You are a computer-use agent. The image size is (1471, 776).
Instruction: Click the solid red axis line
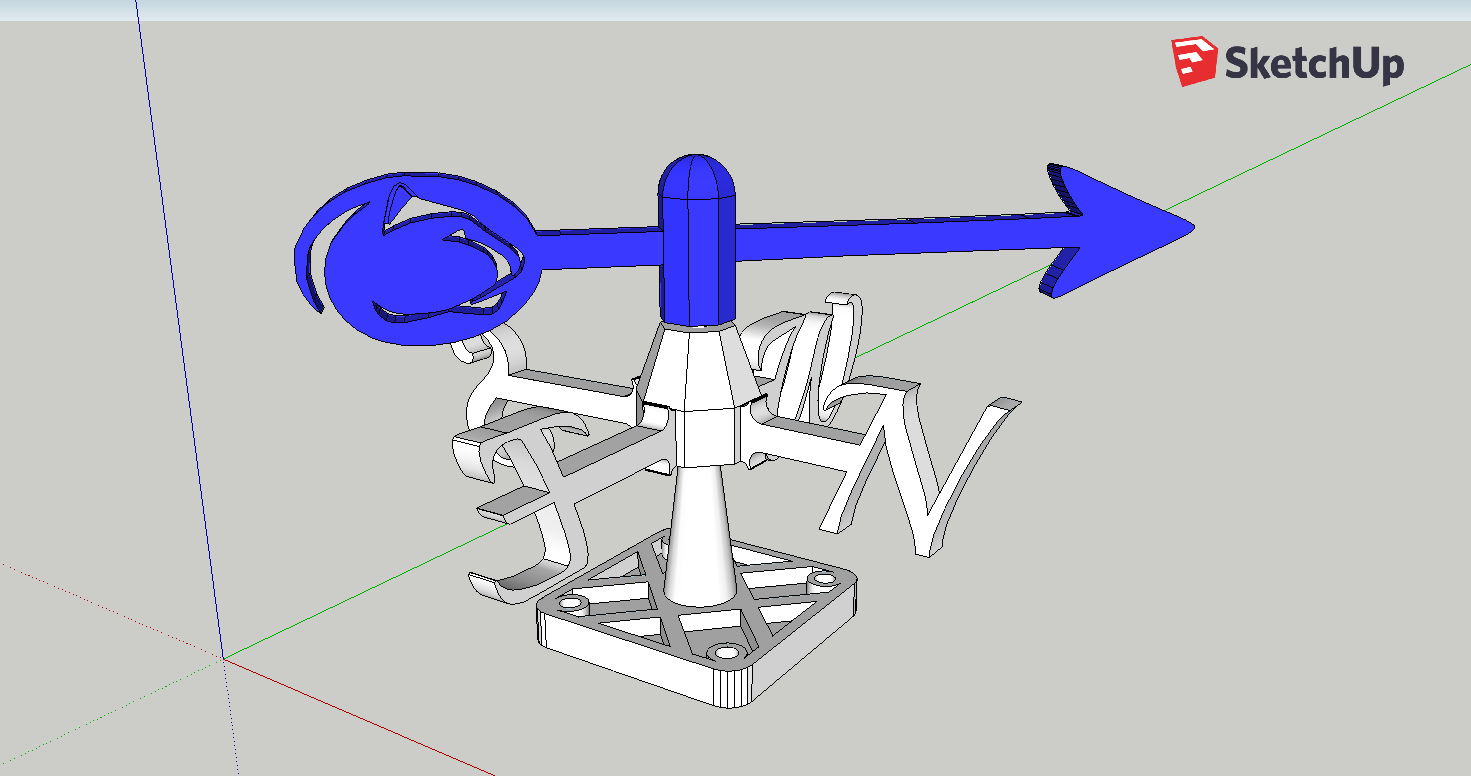(x=360, y=718)
